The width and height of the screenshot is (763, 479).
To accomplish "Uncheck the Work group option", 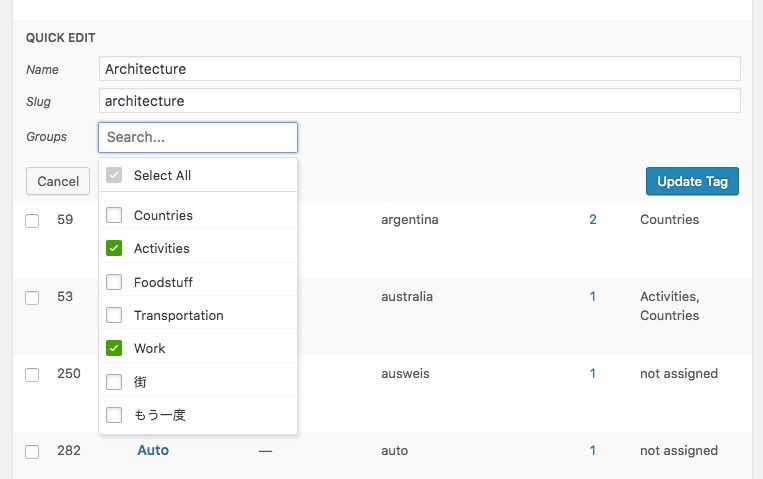I will [x=114, y=348].
